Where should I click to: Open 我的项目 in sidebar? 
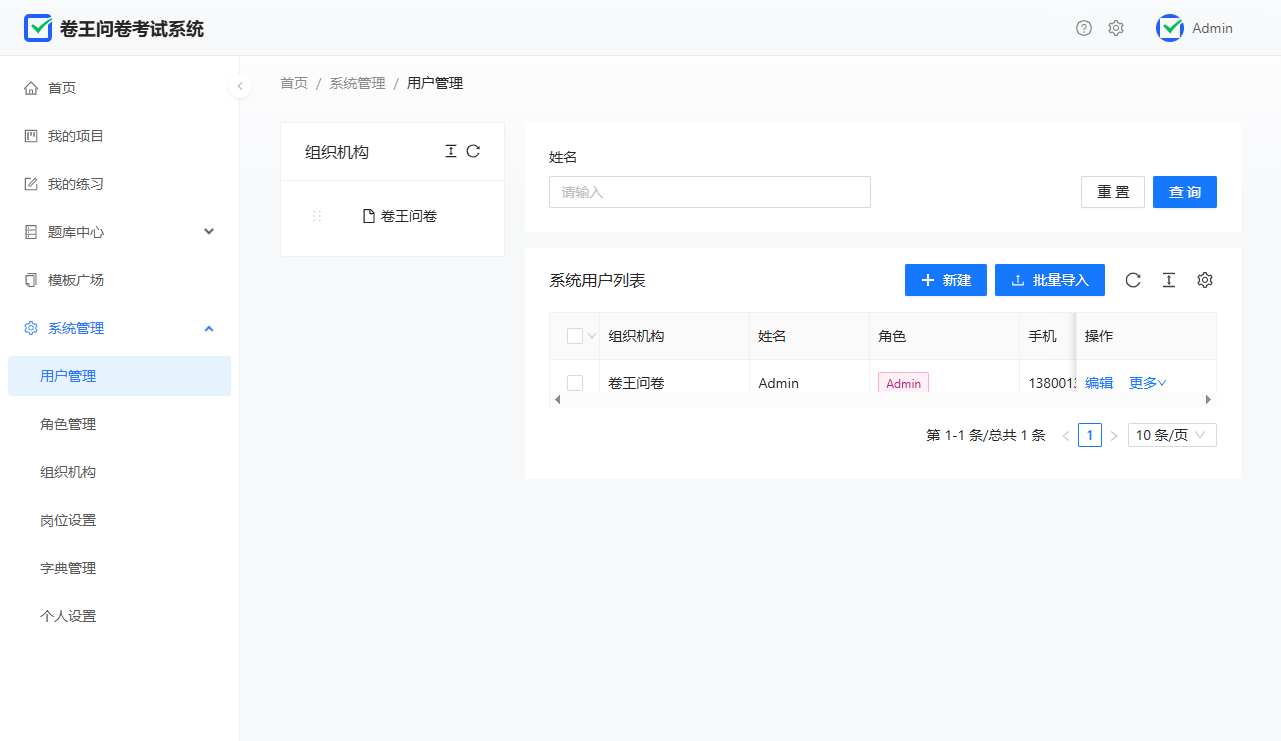tap(76, 136)
